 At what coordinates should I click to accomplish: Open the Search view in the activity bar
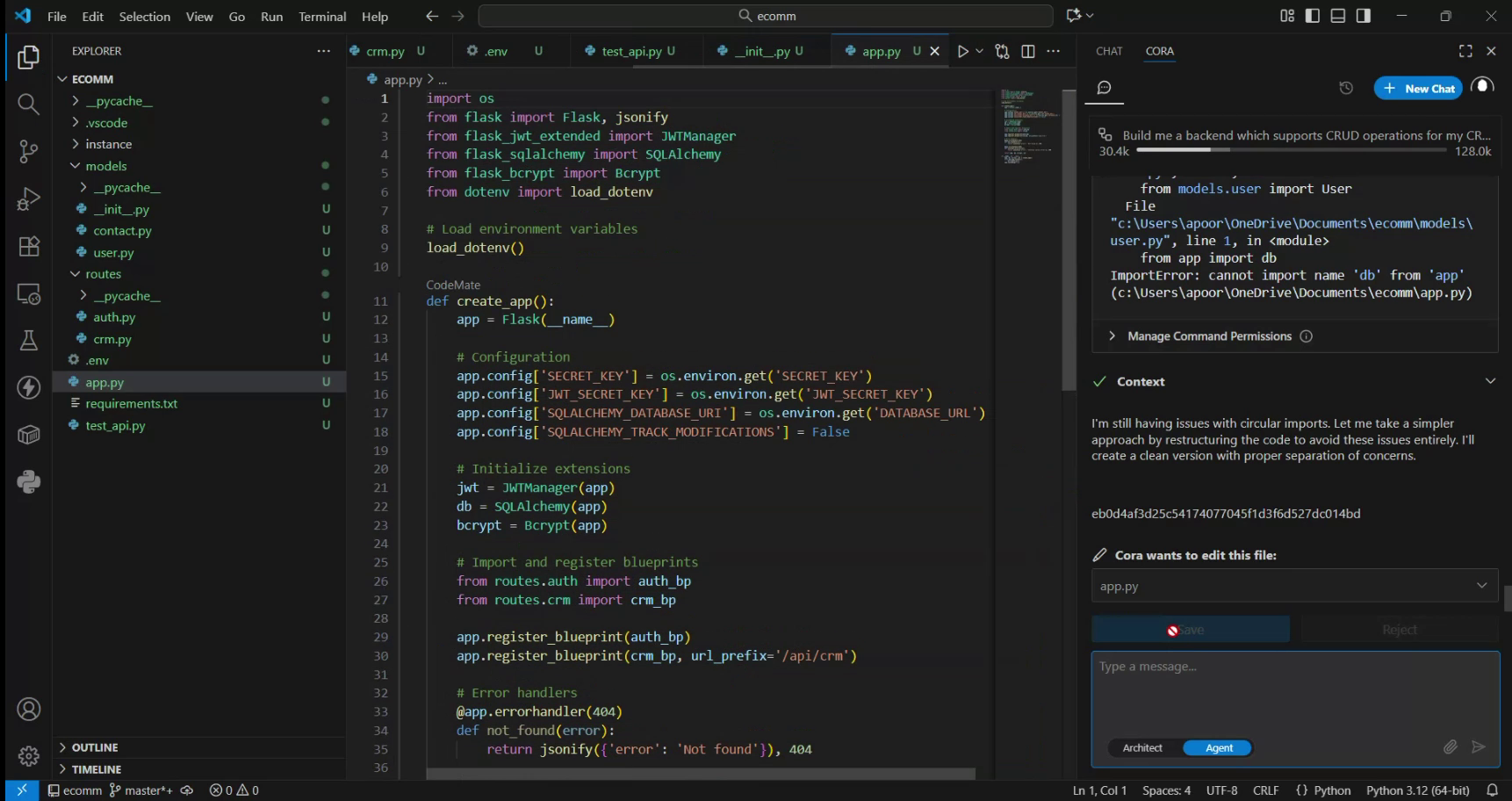(27, 104)
